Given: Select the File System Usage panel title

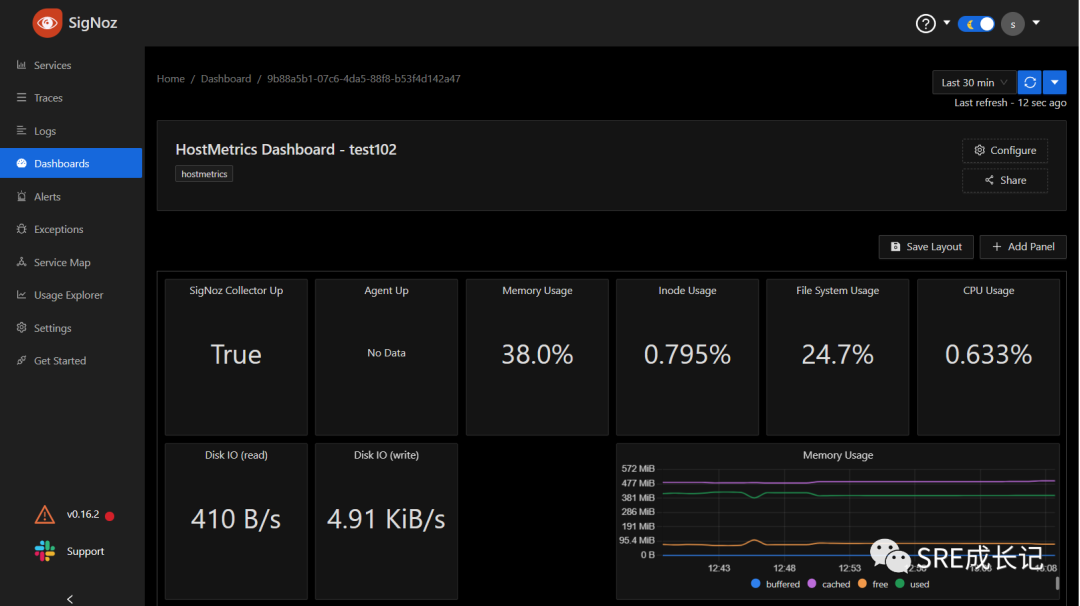Looking at the screenshot, I should pos(838,291).
